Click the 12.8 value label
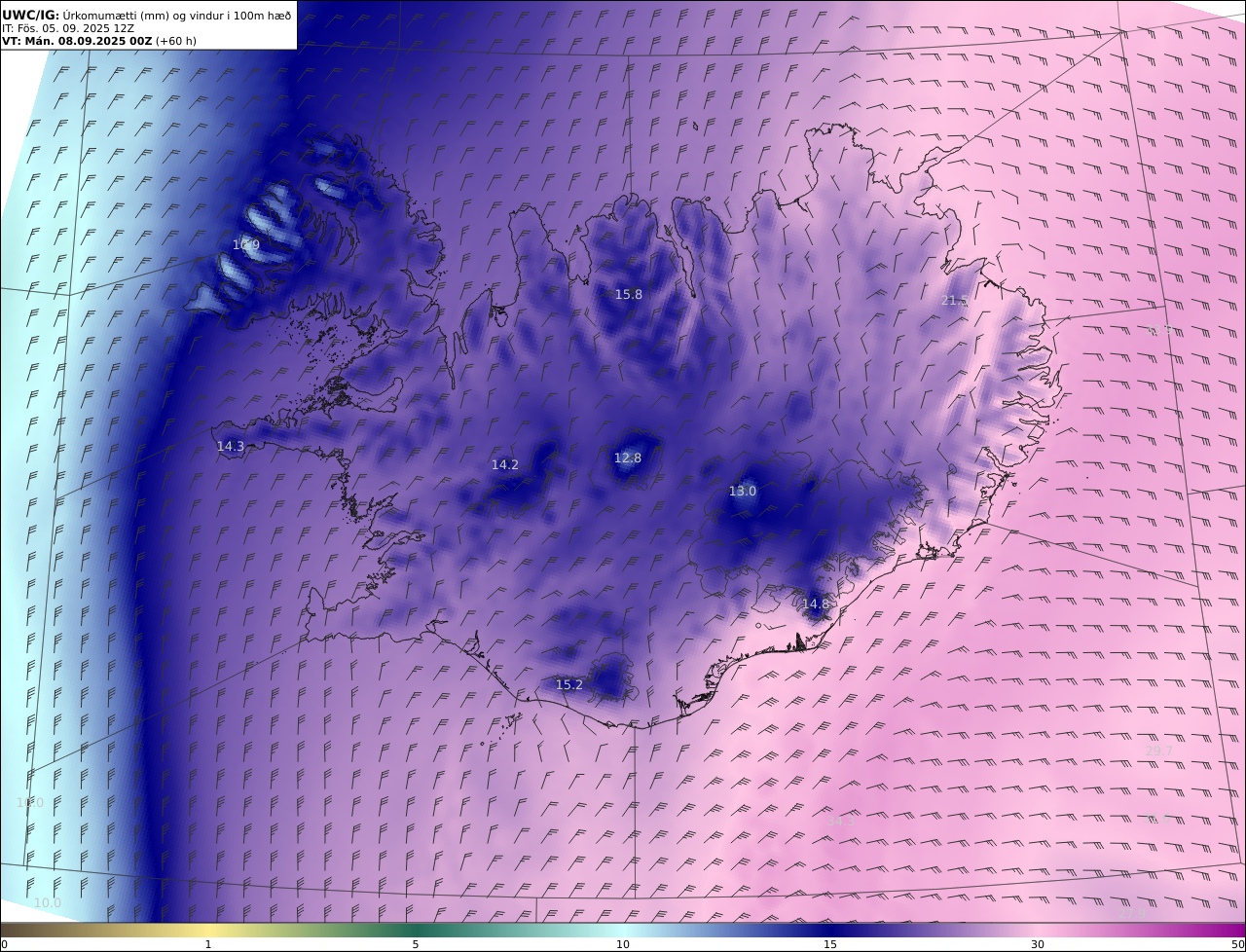The height and width of the screenshot is (952, 1246). [x=628, y=458]
